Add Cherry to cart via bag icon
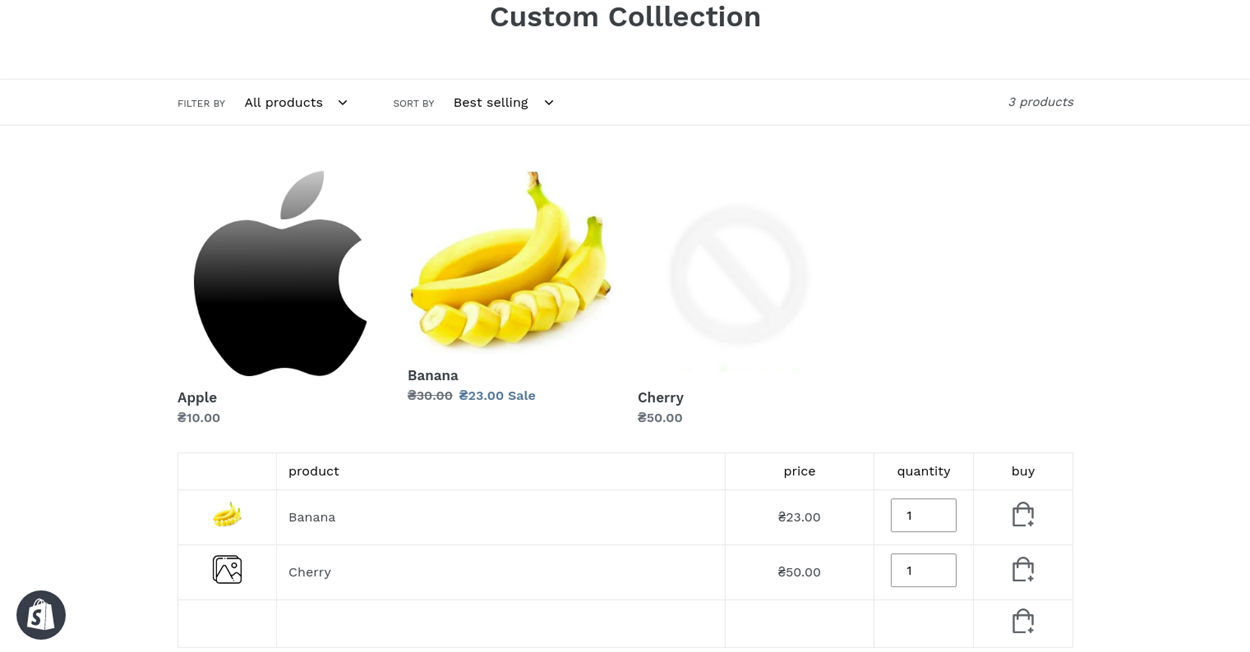Screen dimensions: 1250x652 1022,570
